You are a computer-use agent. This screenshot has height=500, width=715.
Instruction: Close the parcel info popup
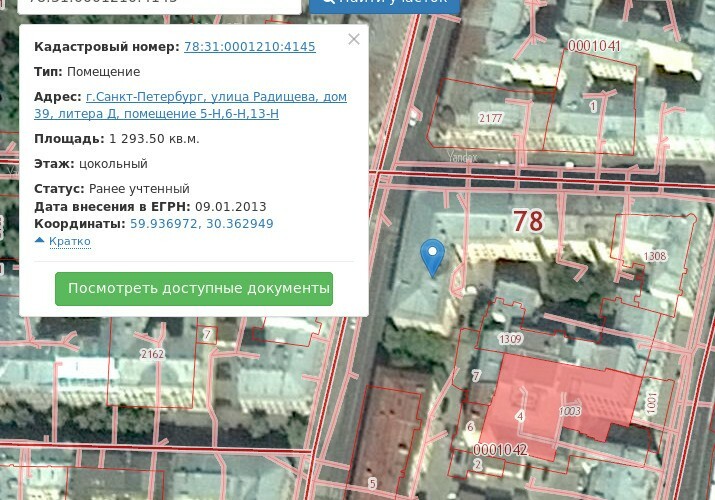353,40
